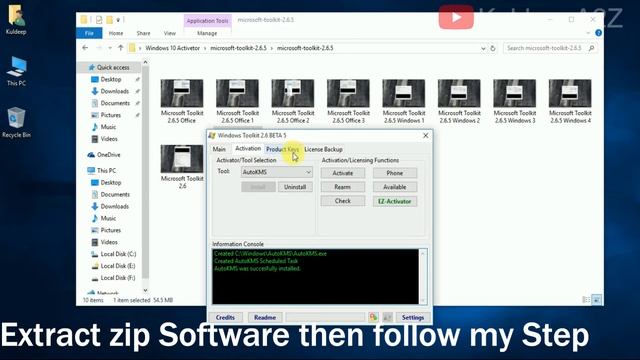Open Quick Access Toolbar customize dropdown
640x360 pixels.
coord(118,20)
